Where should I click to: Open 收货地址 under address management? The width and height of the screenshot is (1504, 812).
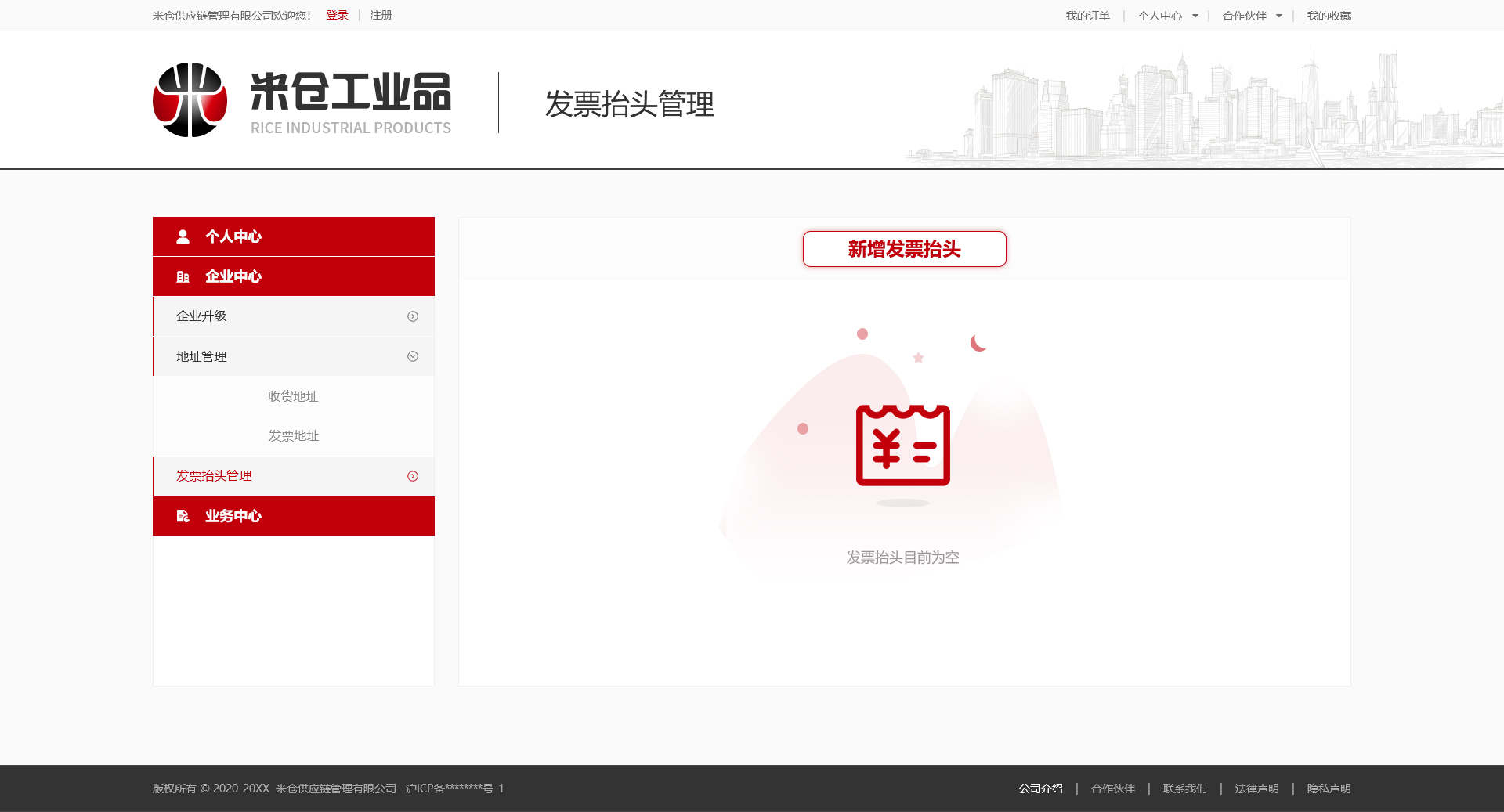[x=293, y=396]
